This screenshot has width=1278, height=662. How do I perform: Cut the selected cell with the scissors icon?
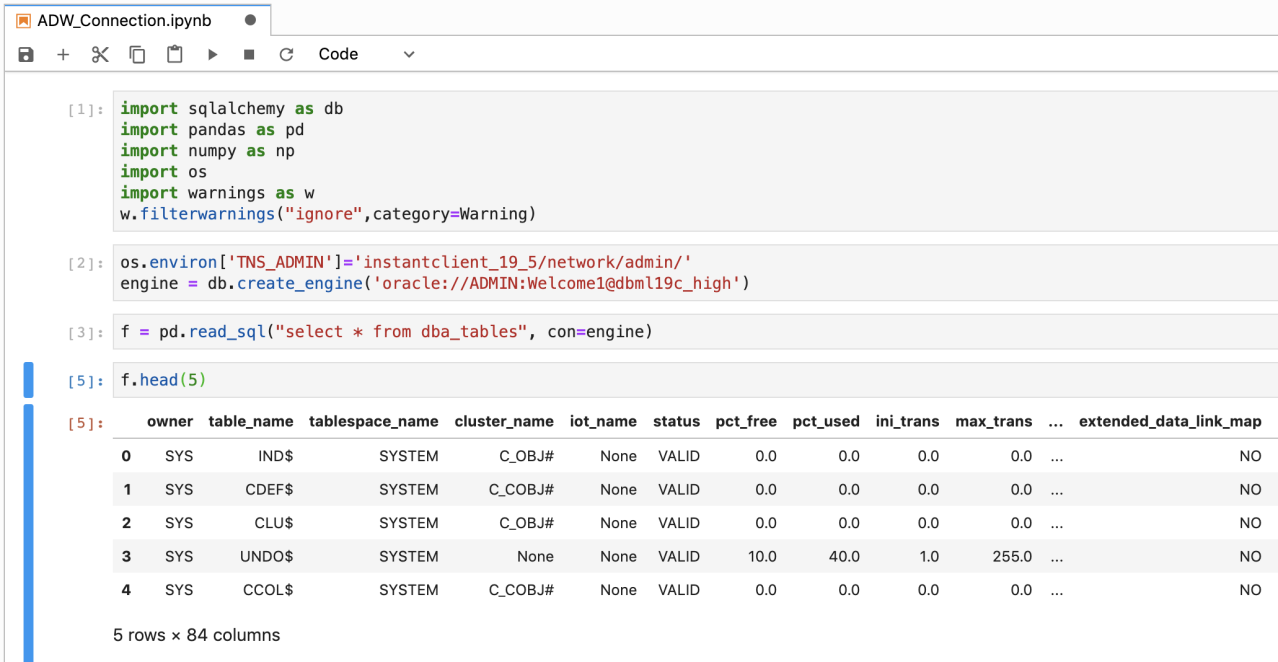click(x=100, y=55)
